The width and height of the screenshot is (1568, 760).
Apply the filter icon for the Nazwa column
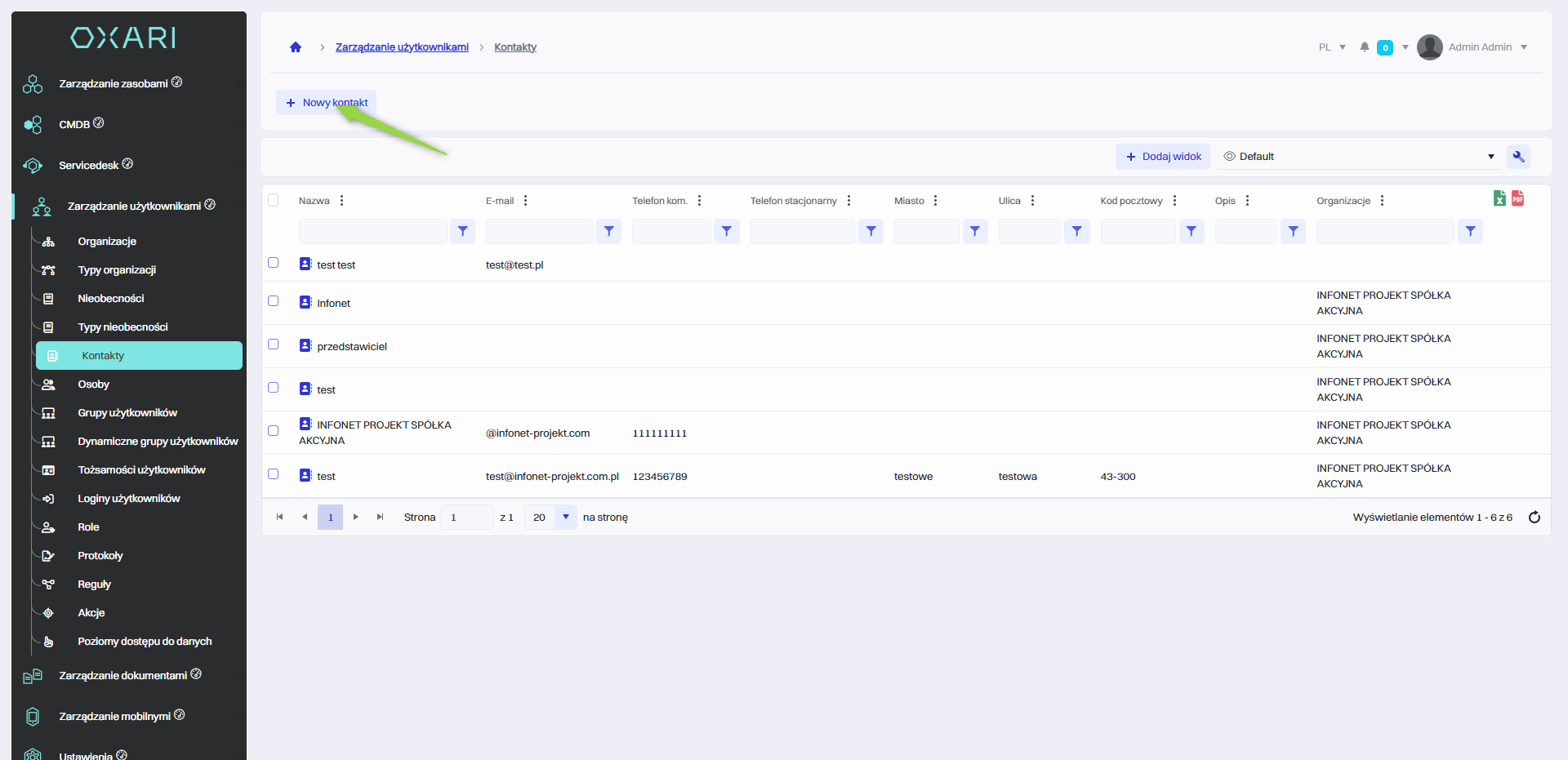[462, 232]
